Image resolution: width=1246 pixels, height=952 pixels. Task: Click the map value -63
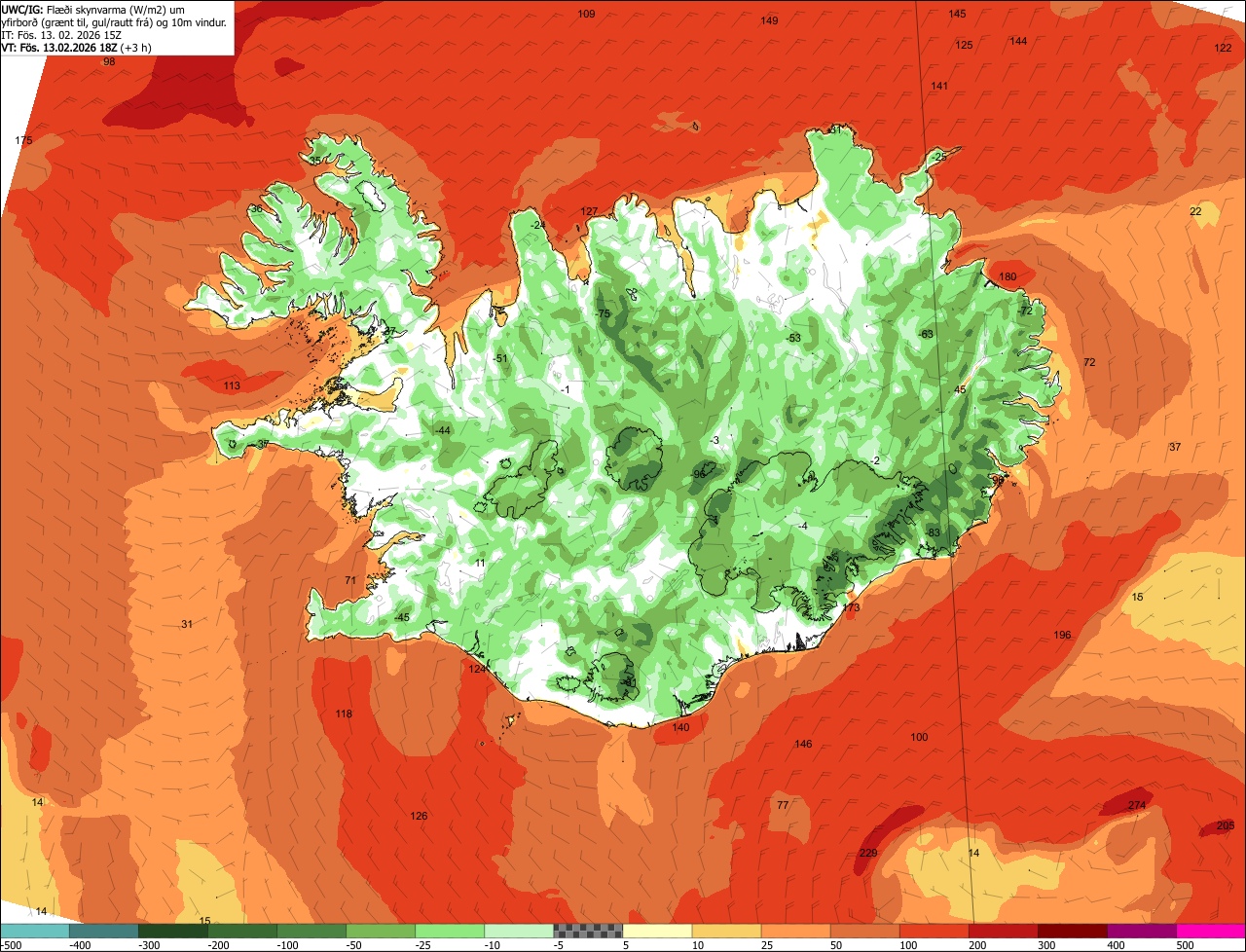pyautogui.click(x=926, y=334)
